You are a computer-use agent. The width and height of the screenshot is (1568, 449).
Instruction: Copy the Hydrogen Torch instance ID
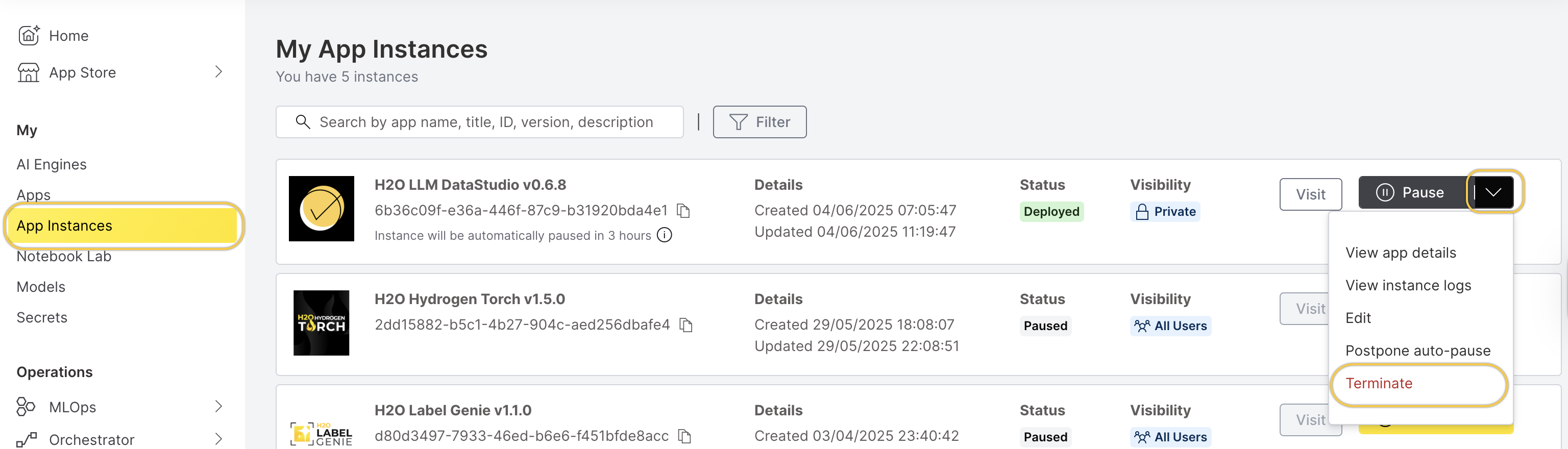(x=686, y=325)
